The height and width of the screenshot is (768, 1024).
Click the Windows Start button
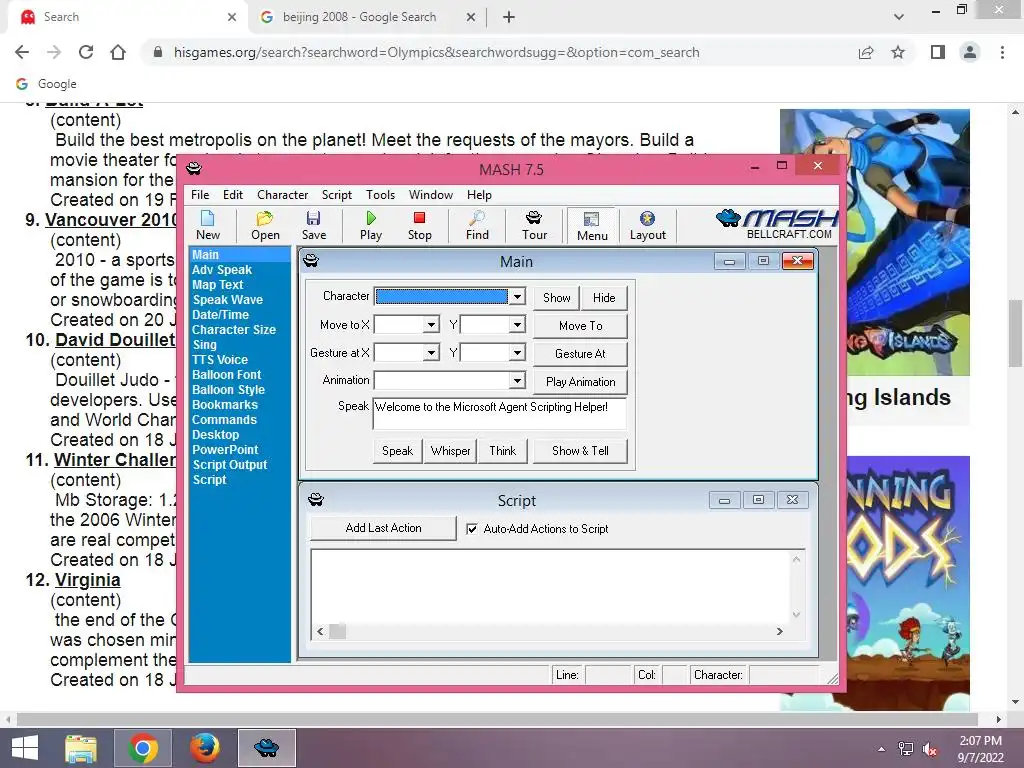point(25,748)
